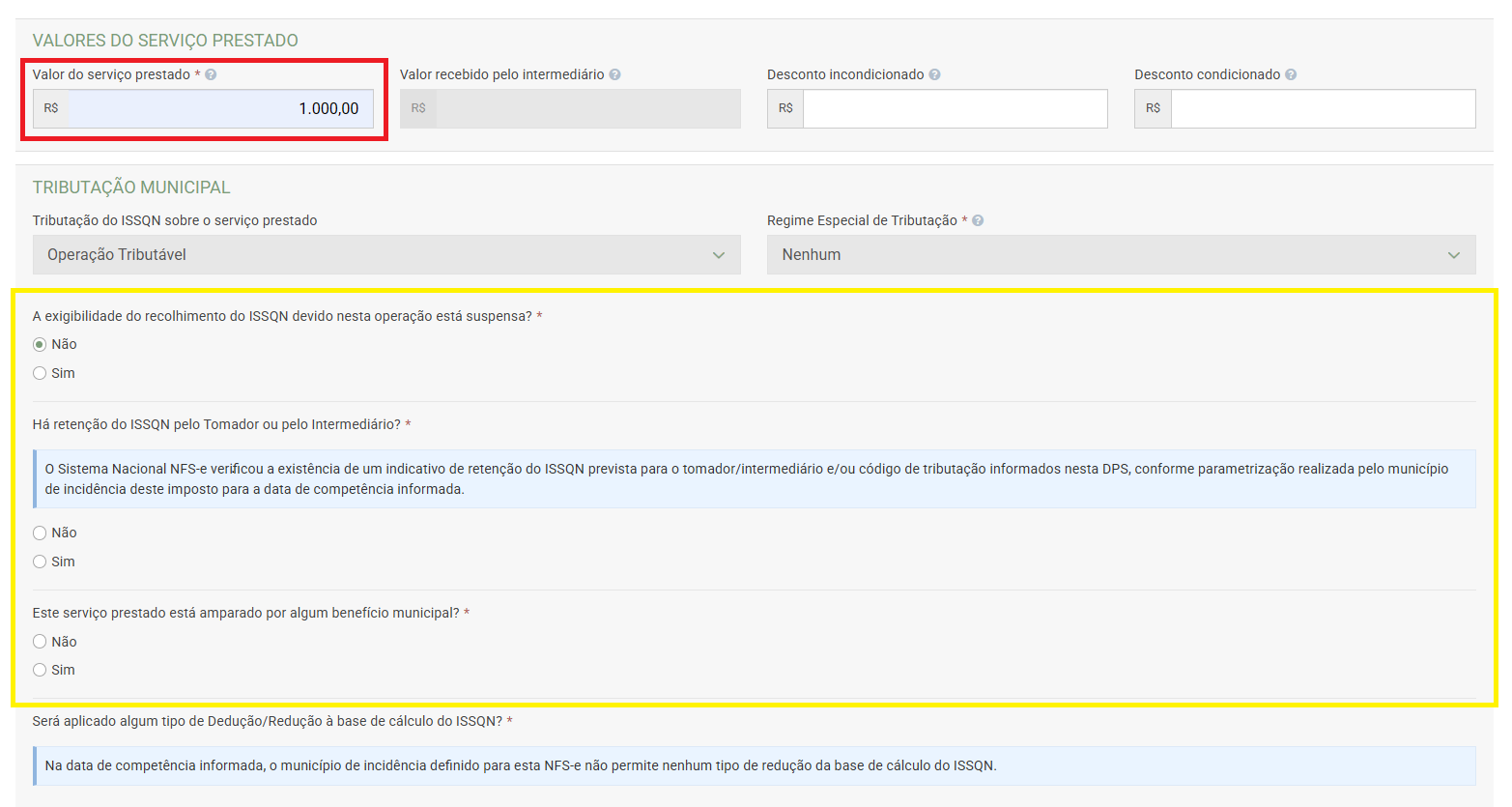Expand the Regime Especial dropdown showing Nenhum
Screen dimensions: 1512x807
click(1121, 255)
